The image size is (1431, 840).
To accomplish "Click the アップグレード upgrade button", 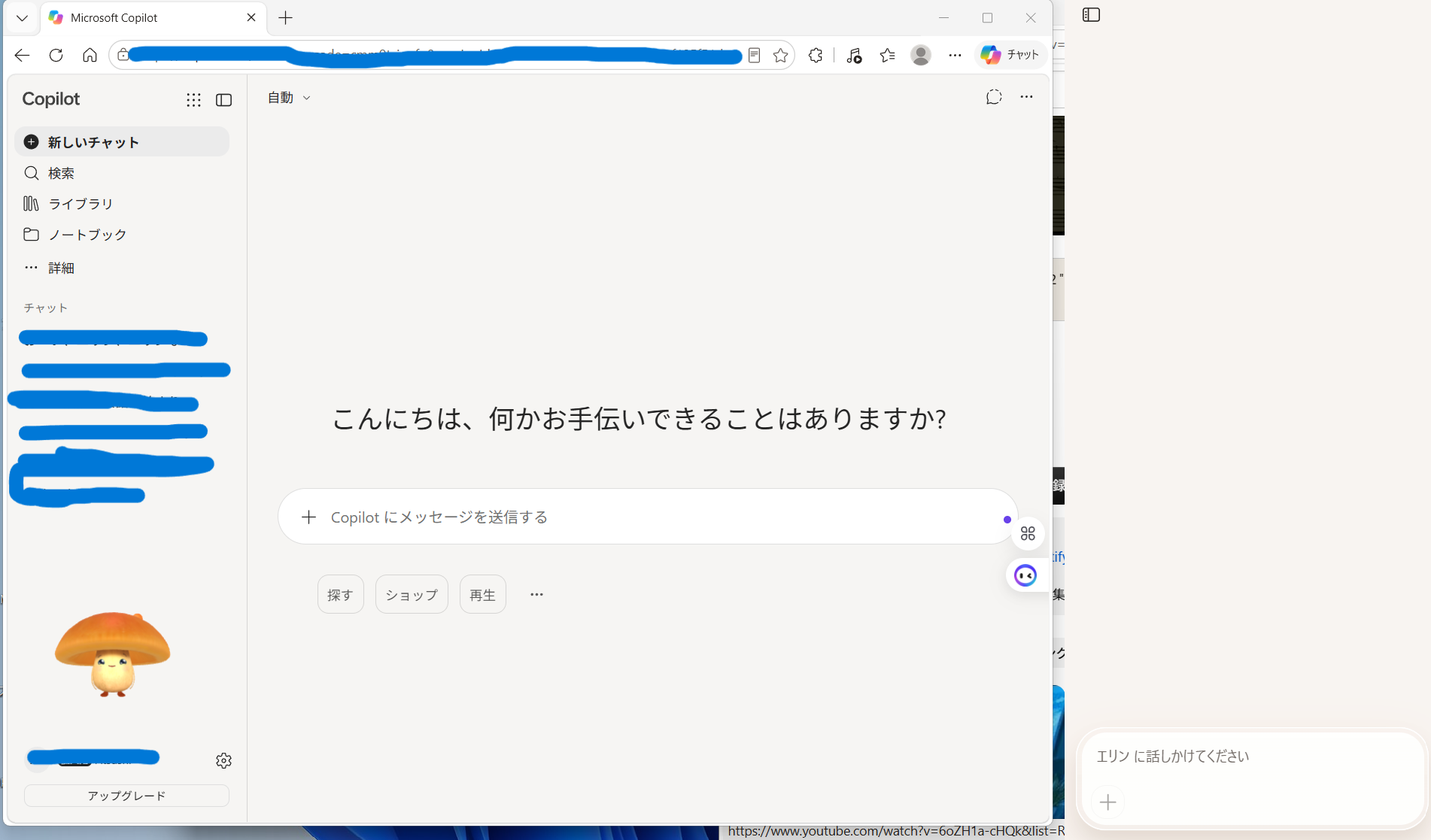I will (126, 796).
